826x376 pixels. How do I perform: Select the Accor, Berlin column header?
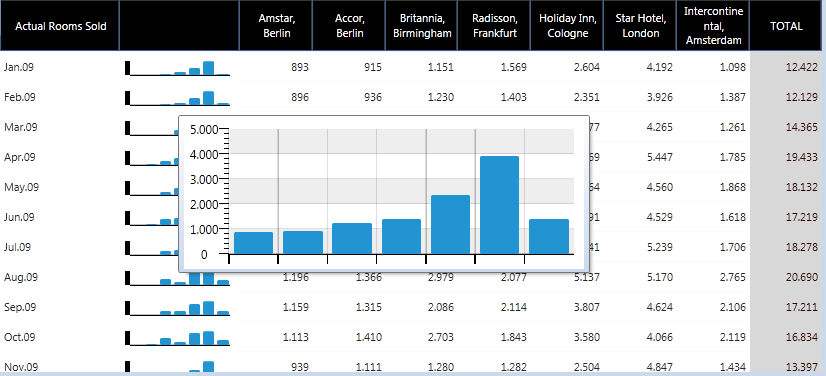(349, 26)
